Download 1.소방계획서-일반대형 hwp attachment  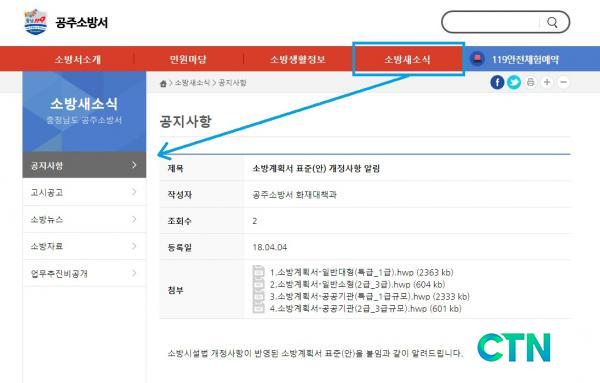pyautogui.click(x=361, y=272)
